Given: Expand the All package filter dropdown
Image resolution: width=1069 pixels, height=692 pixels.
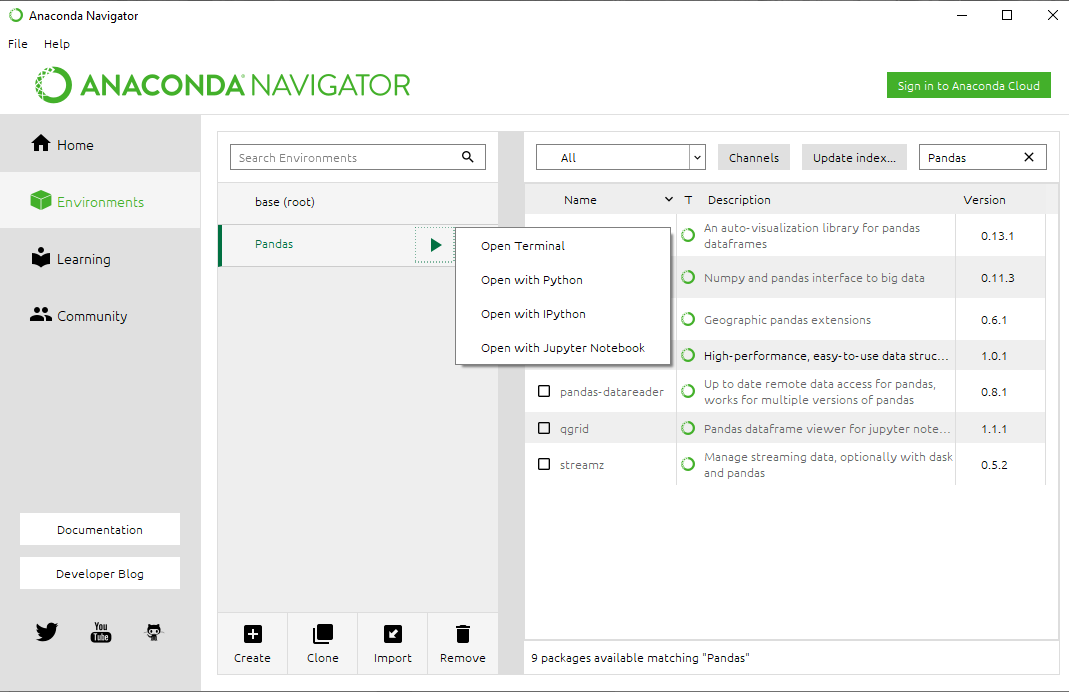Looking at the screenshot, I should click(x=697, y=157).
